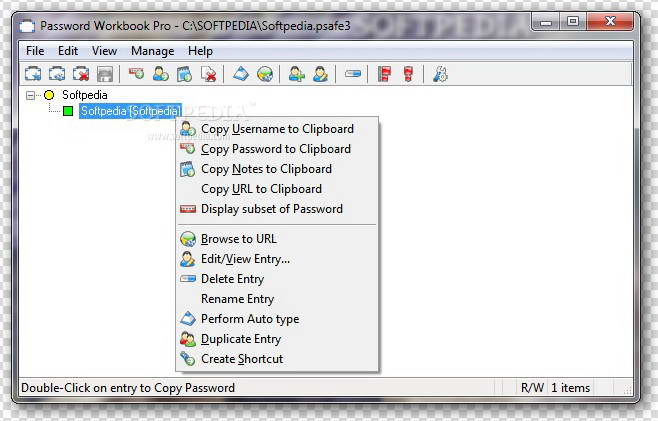Choose Rename Entry in context menu
Screen dimensions: 658x421
(277, 299)
